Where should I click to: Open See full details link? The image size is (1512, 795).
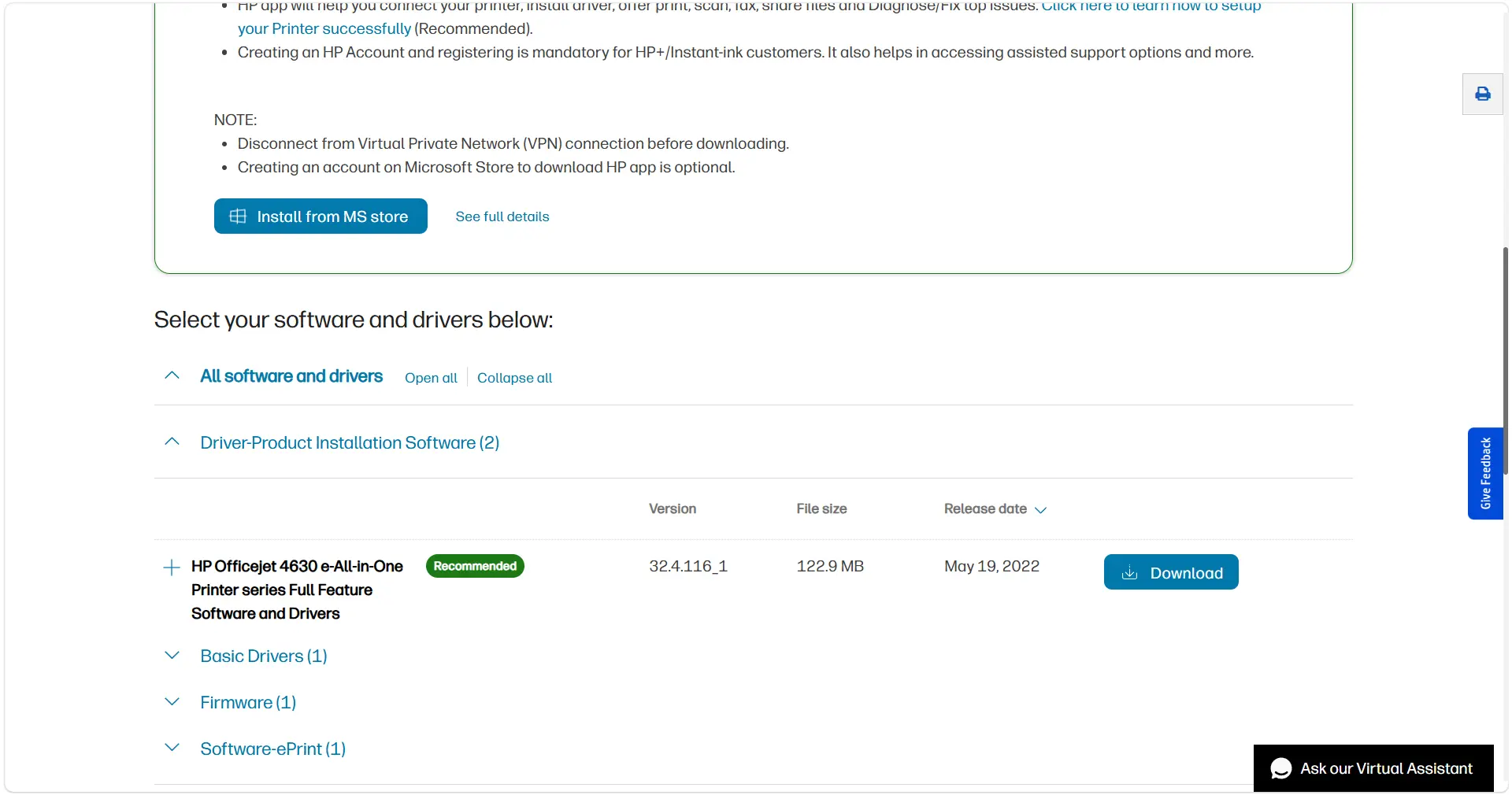(x=502, y=216)
